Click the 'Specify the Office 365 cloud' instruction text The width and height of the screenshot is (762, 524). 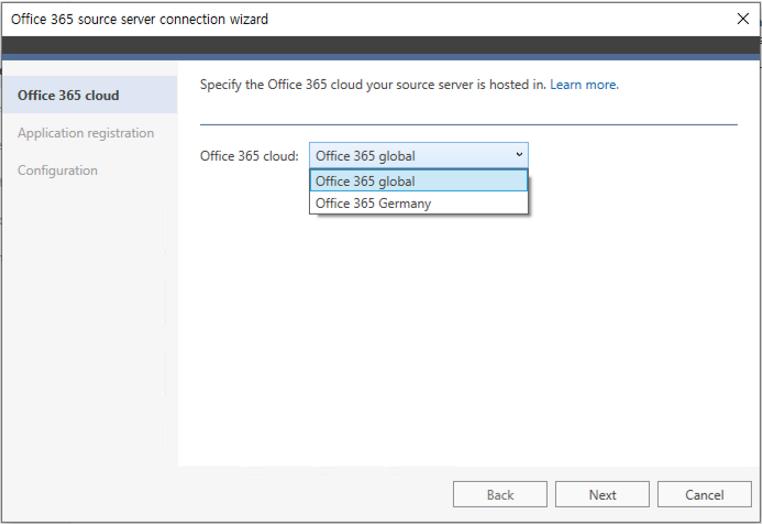pyautogui.click(x=373, y=85)
